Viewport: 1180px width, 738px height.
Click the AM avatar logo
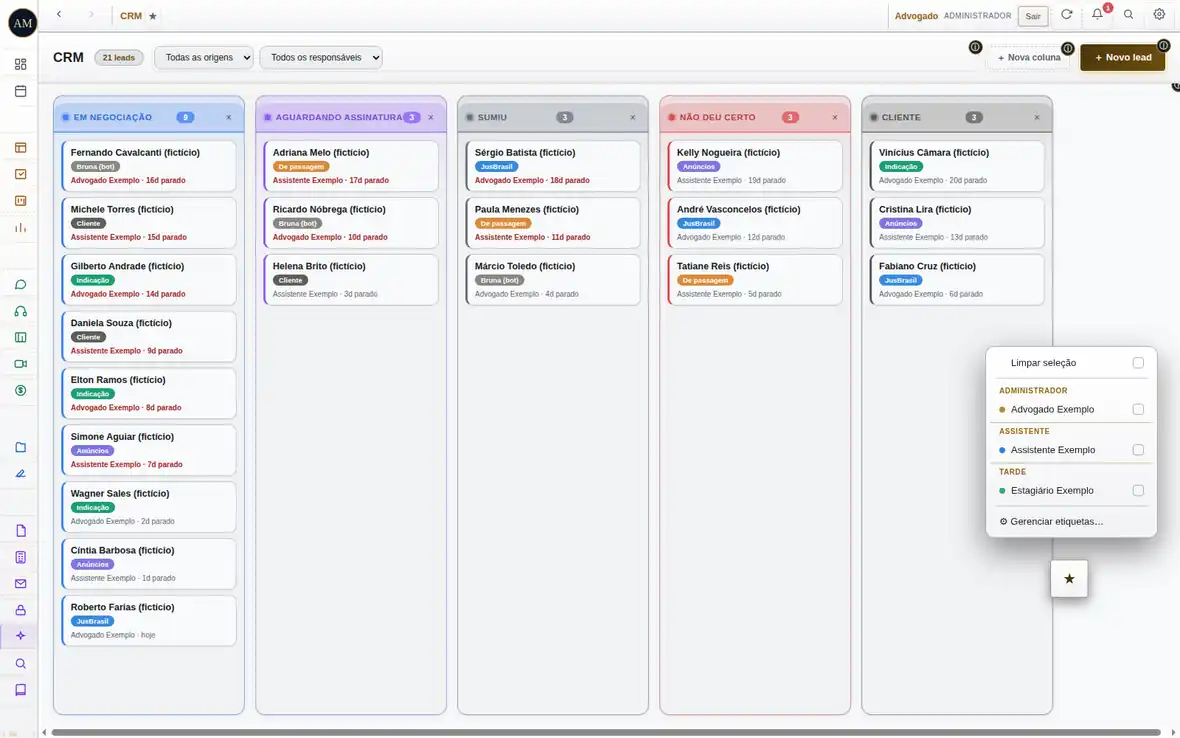click(x=23, y=23)
